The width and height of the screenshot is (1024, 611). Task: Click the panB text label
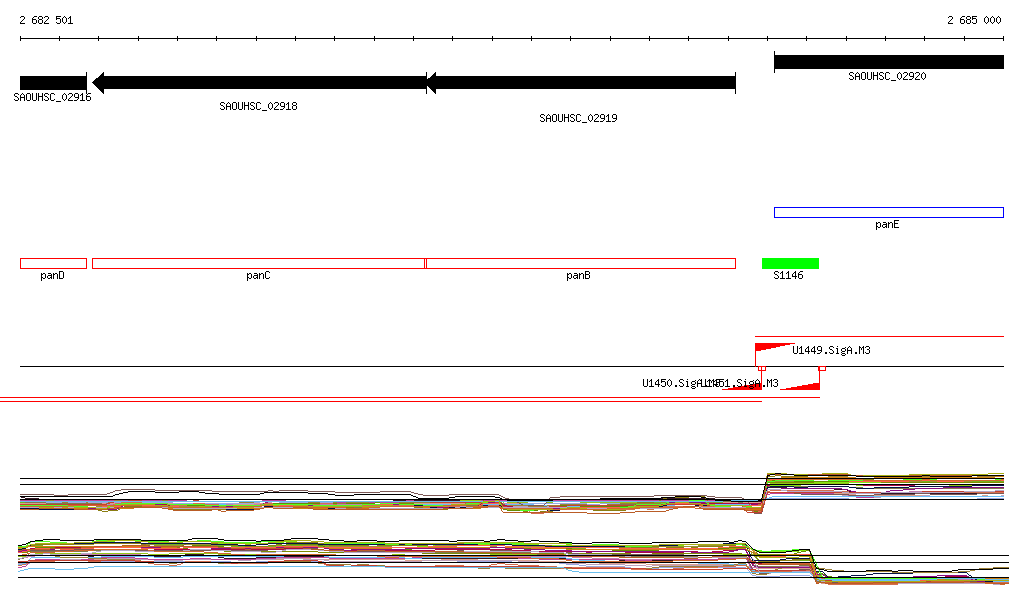click(578, 276)
